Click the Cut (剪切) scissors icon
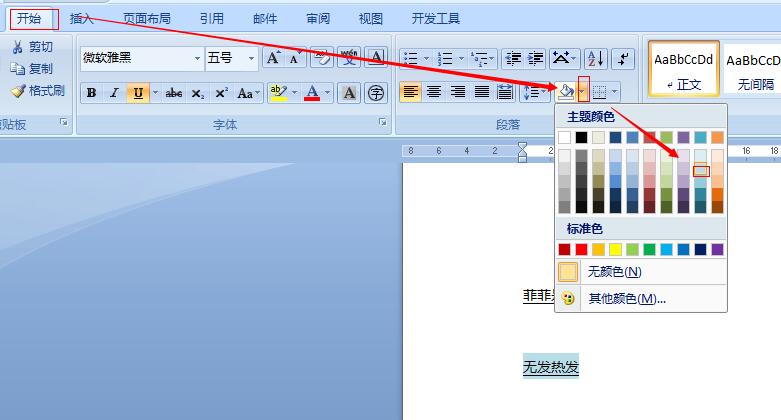Screen dimensions: 781x420 (x=18, y=47)
